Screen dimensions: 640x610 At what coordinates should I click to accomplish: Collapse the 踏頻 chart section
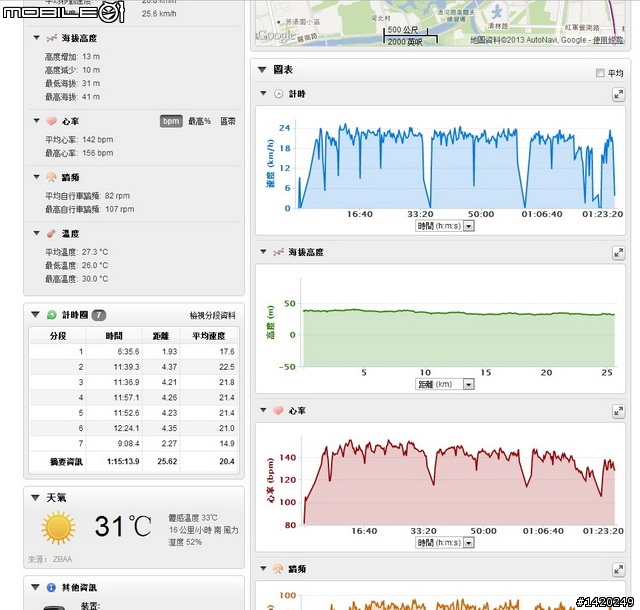tap(263, 568)
